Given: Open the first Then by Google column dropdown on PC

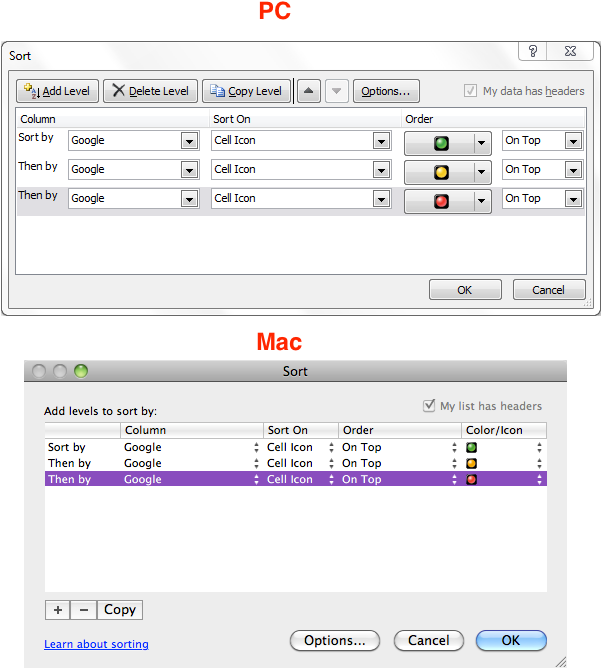Looking at the screenshot, I should [189, 170].
